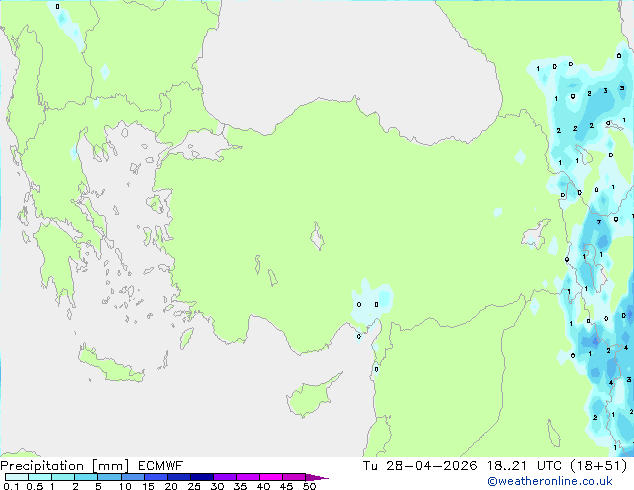The image size is (634, 490).
Task: Click the legend value "35"
Action: coord(240,486)
